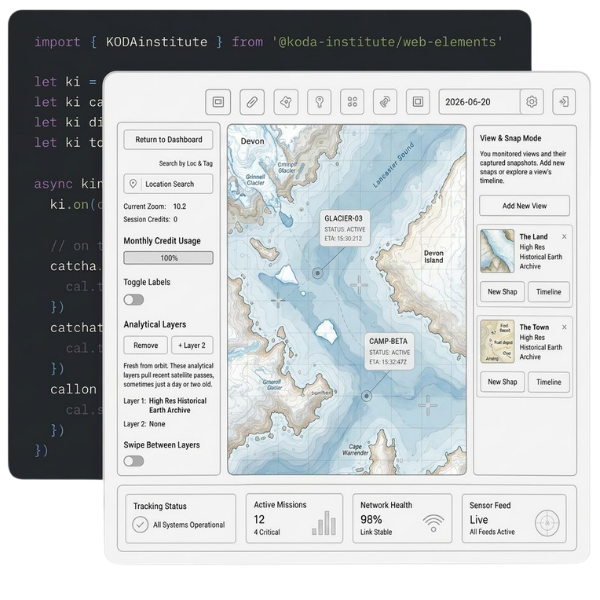Click 'Lancaster Sound' map label
Image resolution: width=600 pixels, height=600 pixels.
393,165
